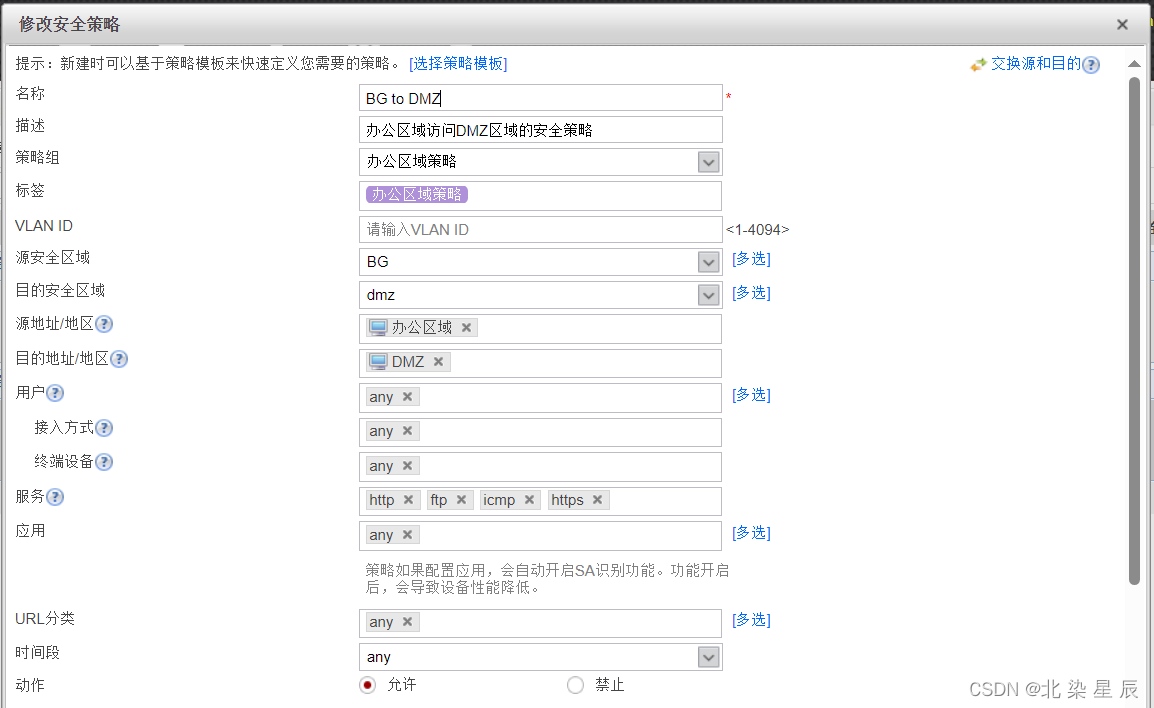Click the 选择策略模板 link
This screenshot has height=708, width=1154.
pos(458,64)
